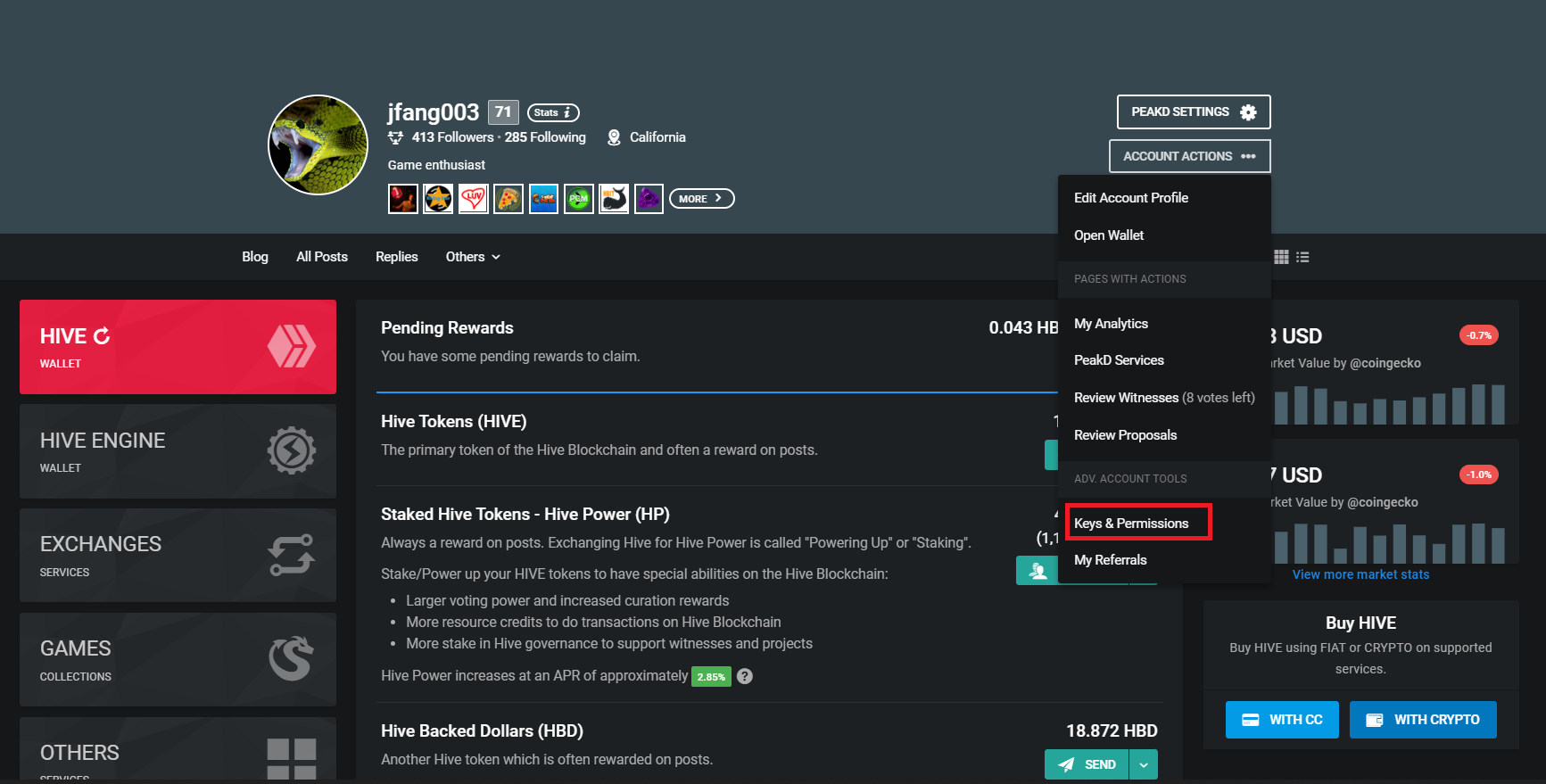This screenshot has height=784, width=1546.
Task: Click the Hive Backed Dollars (HBD) heading
Action: pos(482,730)
